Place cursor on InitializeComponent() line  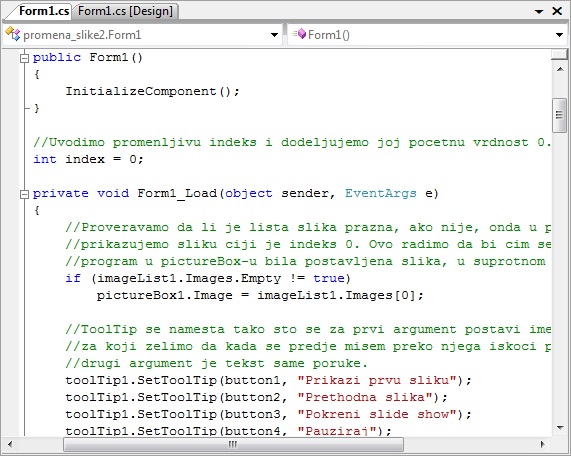(153, 91)
